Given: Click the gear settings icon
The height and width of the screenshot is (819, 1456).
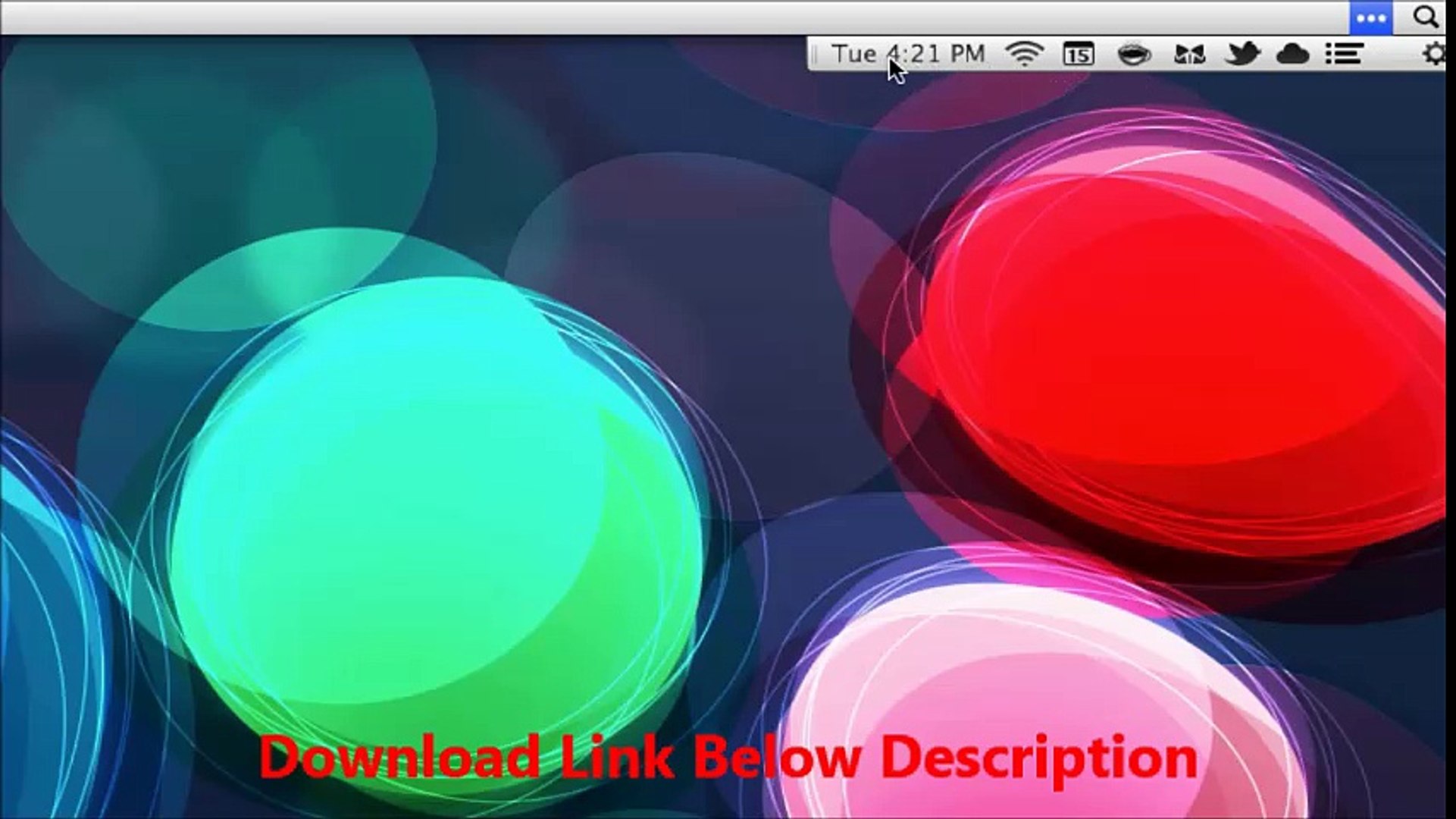Looking at the screenshot, I should [x=1433, y=54].
